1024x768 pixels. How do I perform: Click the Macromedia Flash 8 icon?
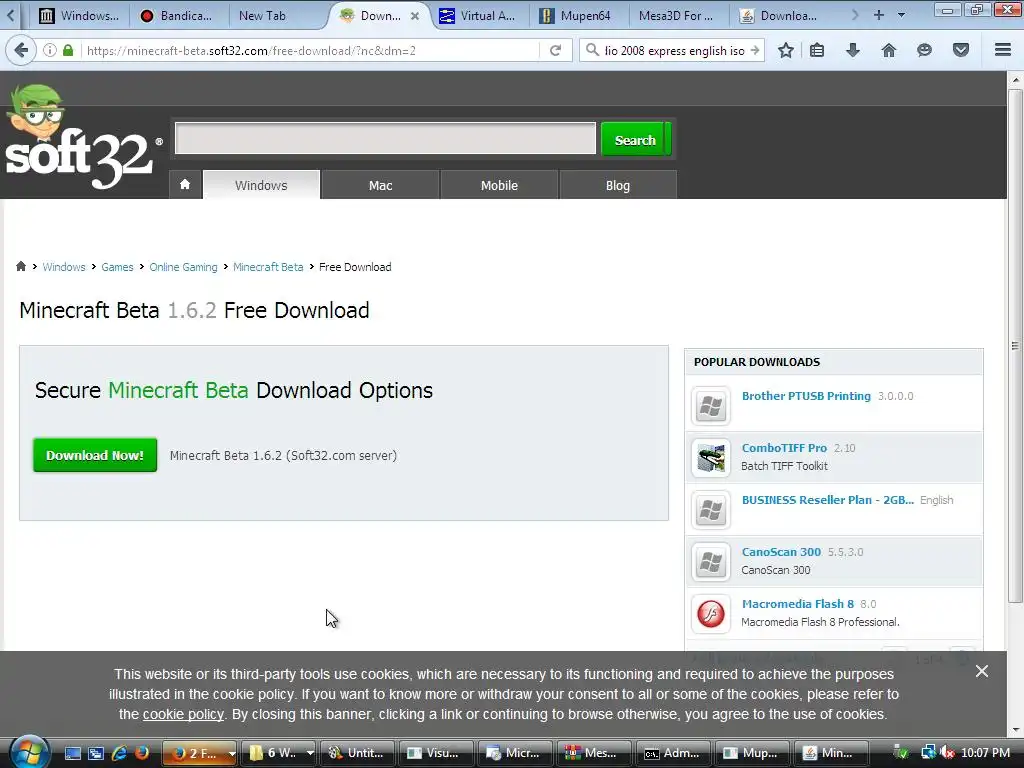[x=711, y=613]
